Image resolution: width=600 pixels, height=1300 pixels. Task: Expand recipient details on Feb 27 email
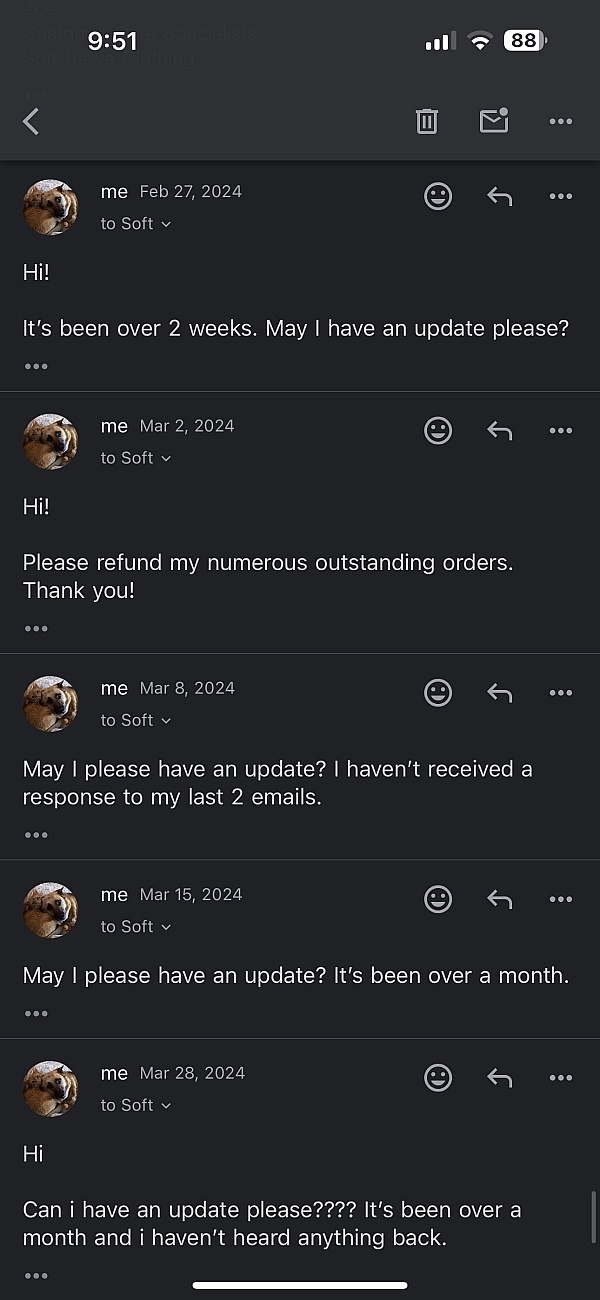click(136, 224)
